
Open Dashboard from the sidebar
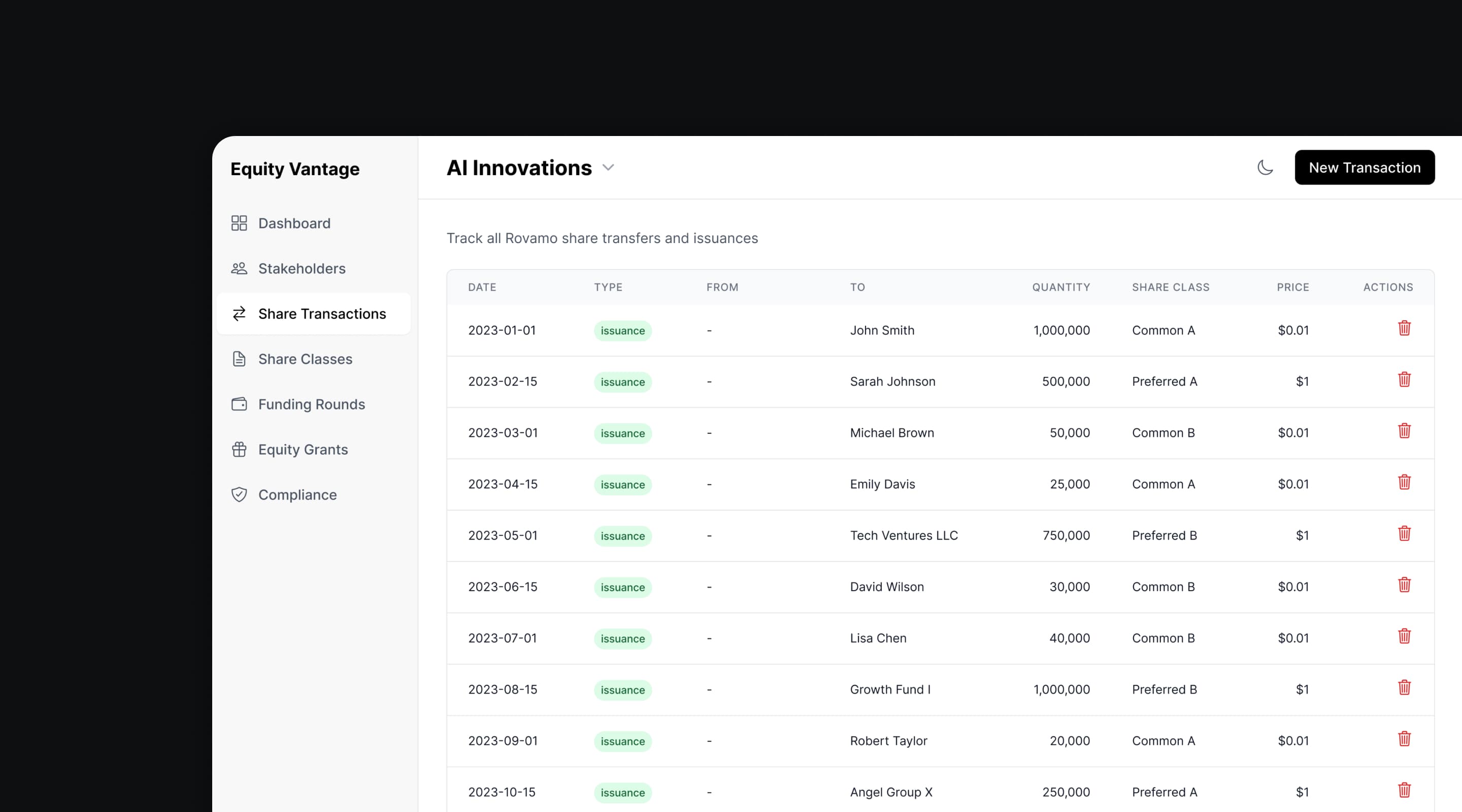(x=294, y=223)
